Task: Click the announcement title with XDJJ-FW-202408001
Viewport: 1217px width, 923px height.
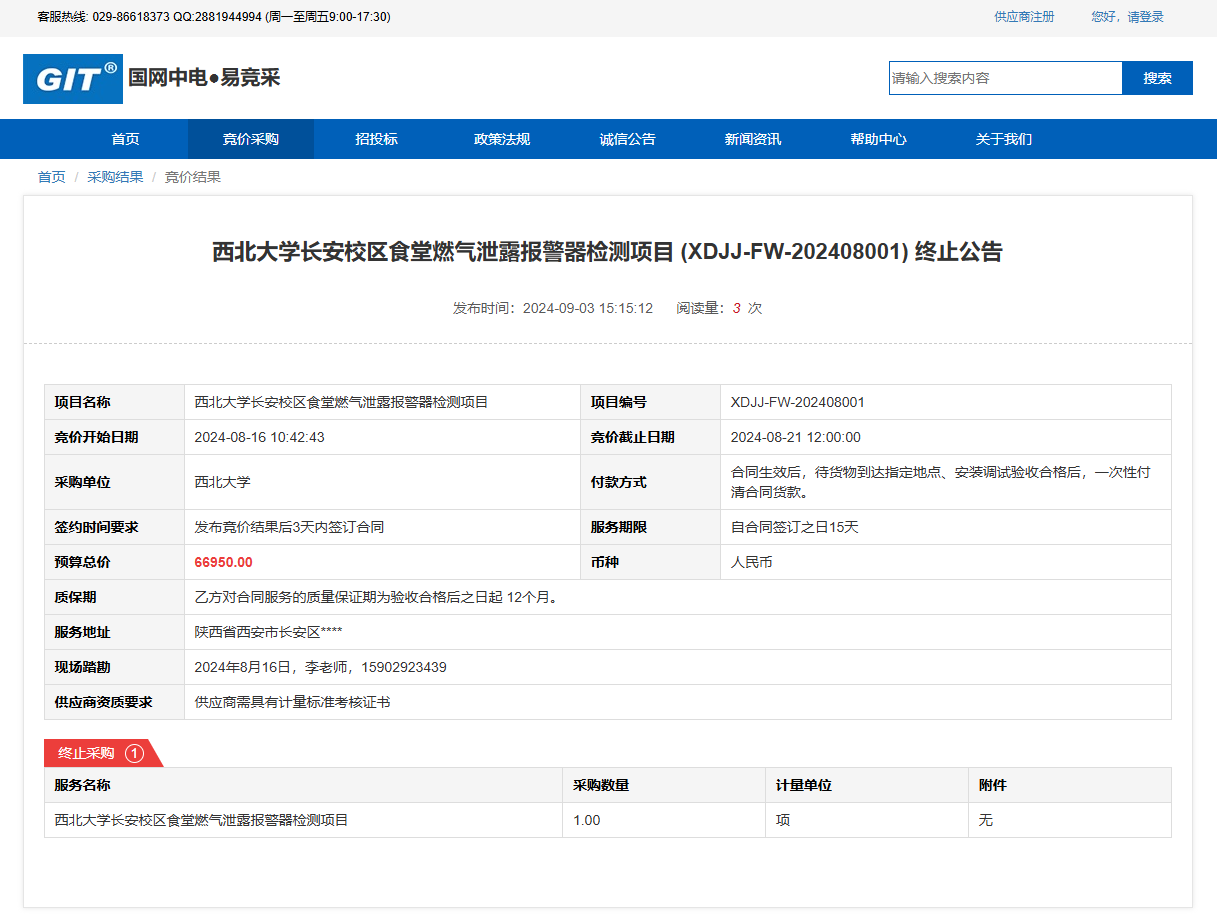Action: pos(607,252)
